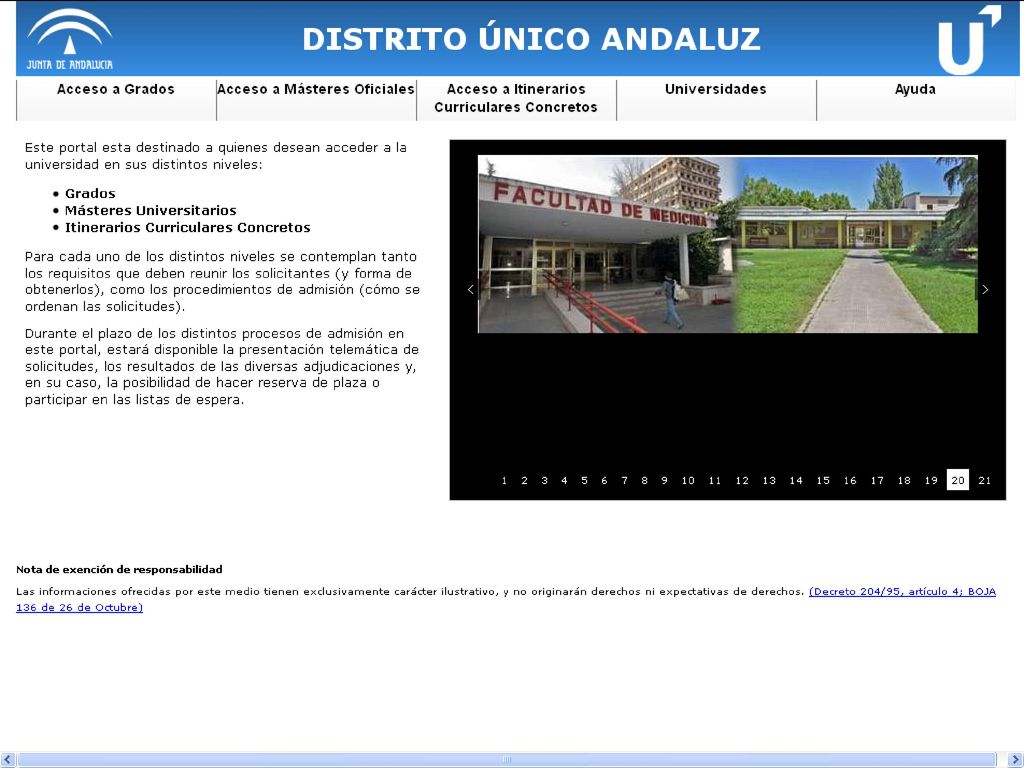Jump to slide 13
1024x768 pixels.
(769, 481)
